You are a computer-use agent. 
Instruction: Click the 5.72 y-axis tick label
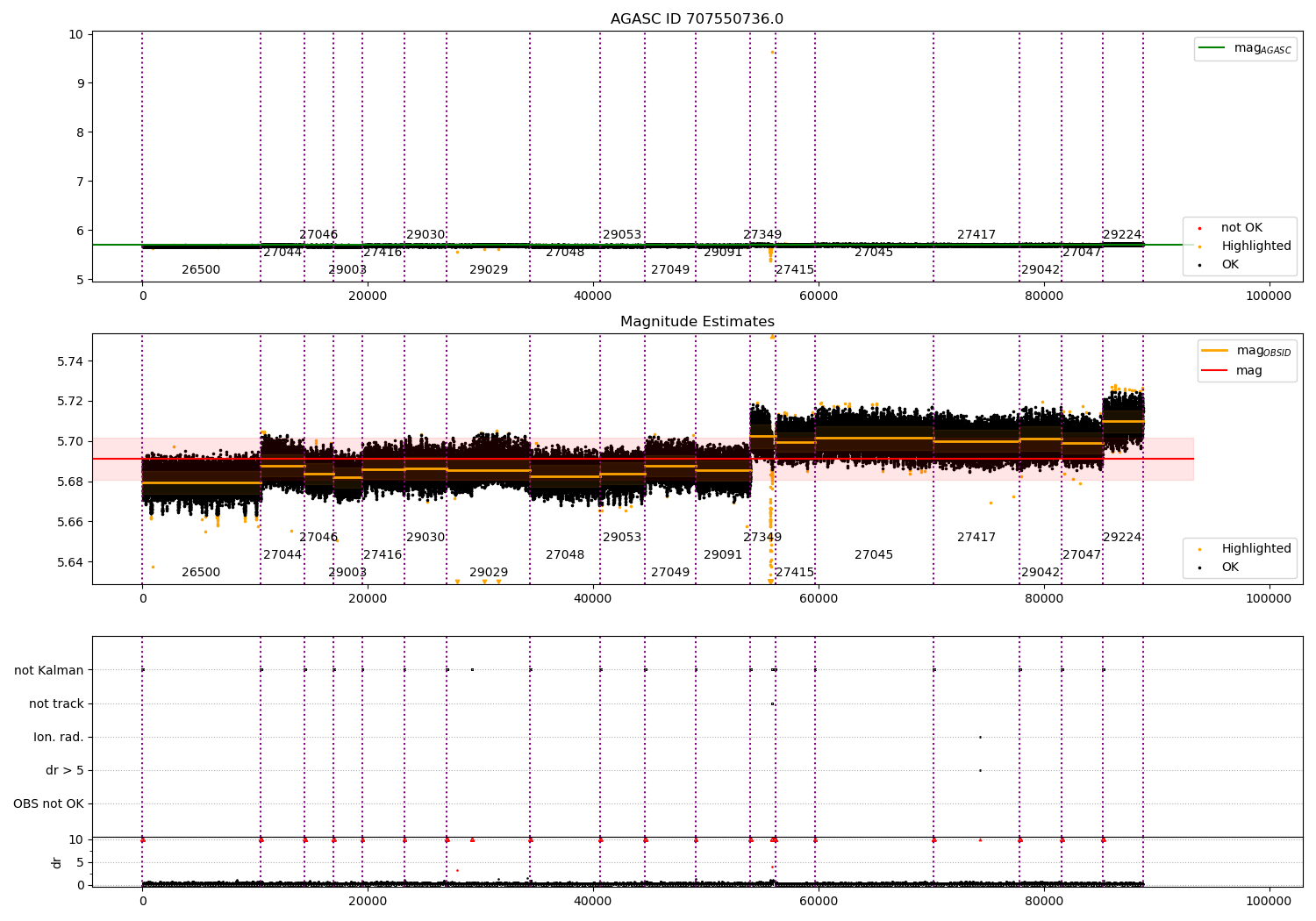[x=70, y=401]
